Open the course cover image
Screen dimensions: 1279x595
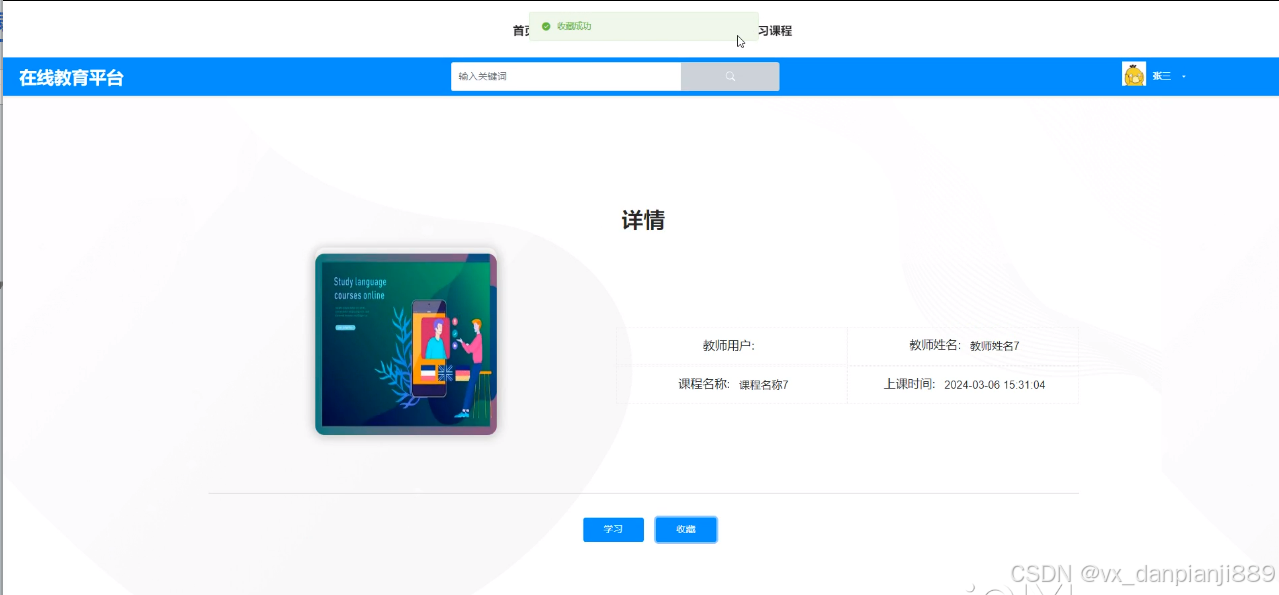pos(406,344)
